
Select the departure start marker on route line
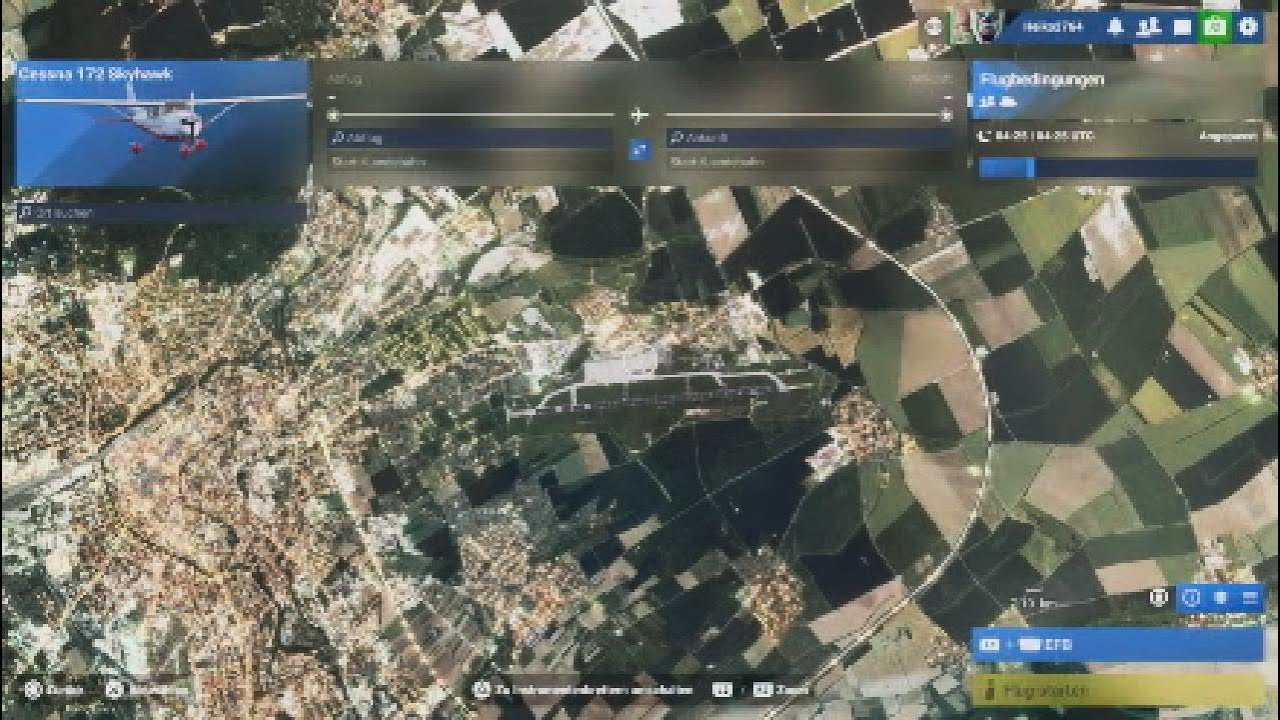coord(333,115)
